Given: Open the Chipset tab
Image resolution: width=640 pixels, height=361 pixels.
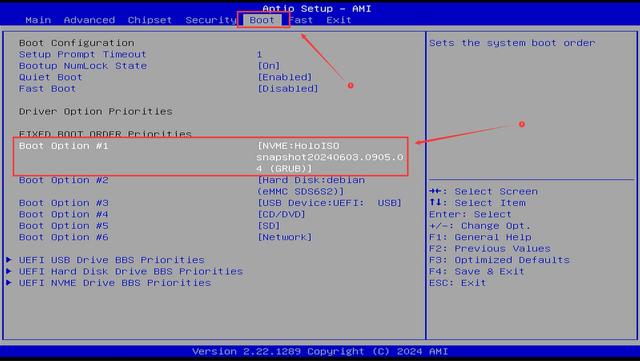Looking at the screenshot, I should pyautogui.click(x=149, y=20).
